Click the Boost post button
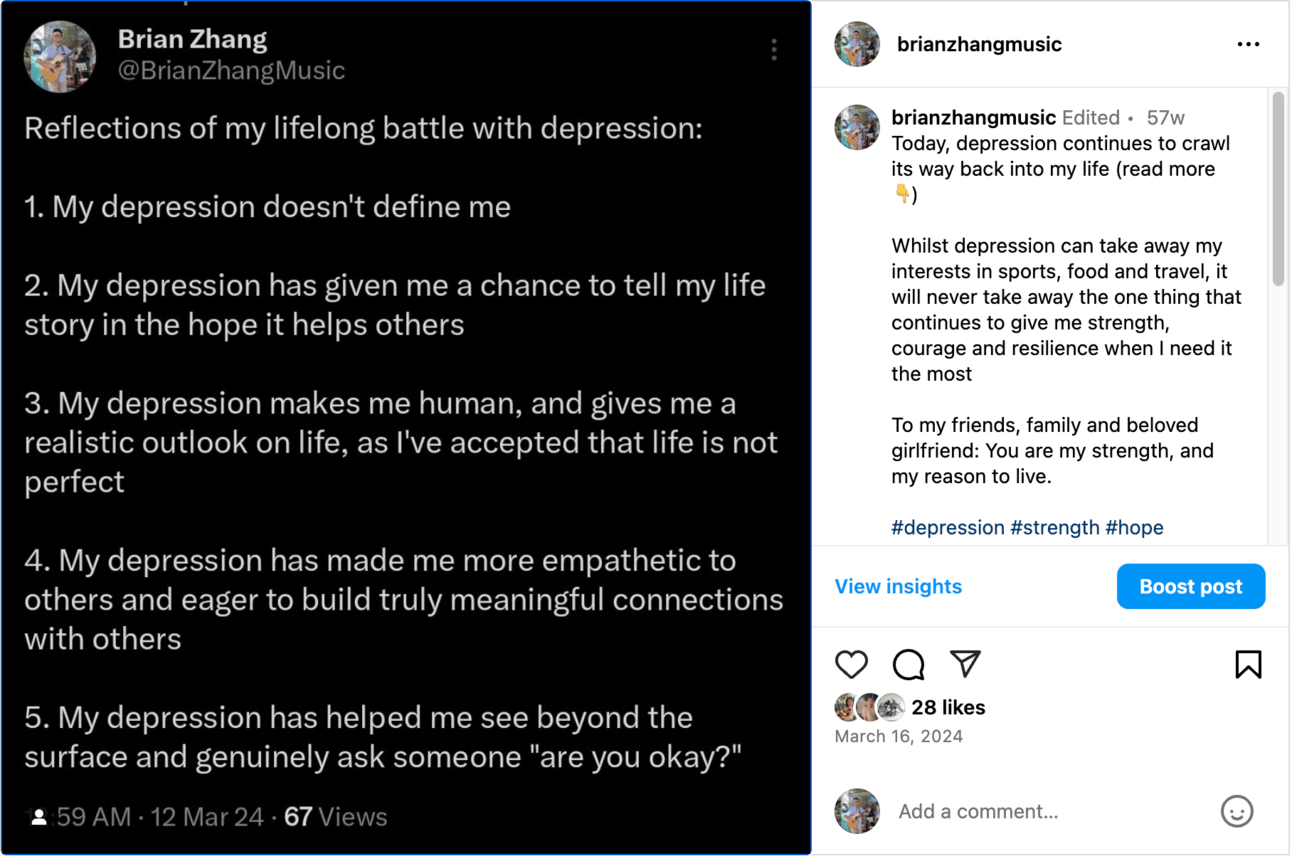Screen dimensions: 1292x861 click(1190, 587)
